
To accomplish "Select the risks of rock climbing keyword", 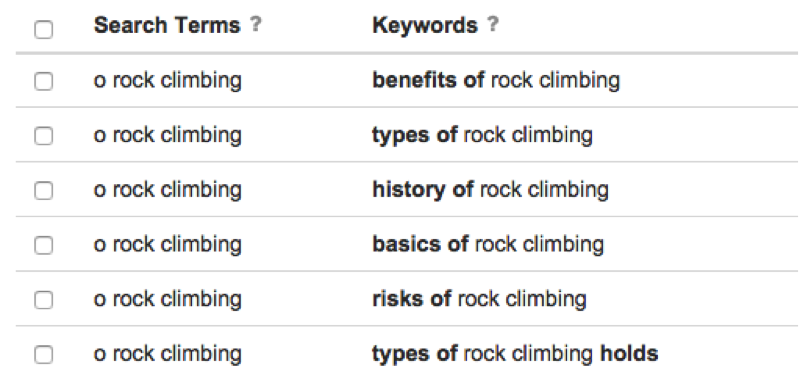I will pyautogui.click(x=480, y=299).
